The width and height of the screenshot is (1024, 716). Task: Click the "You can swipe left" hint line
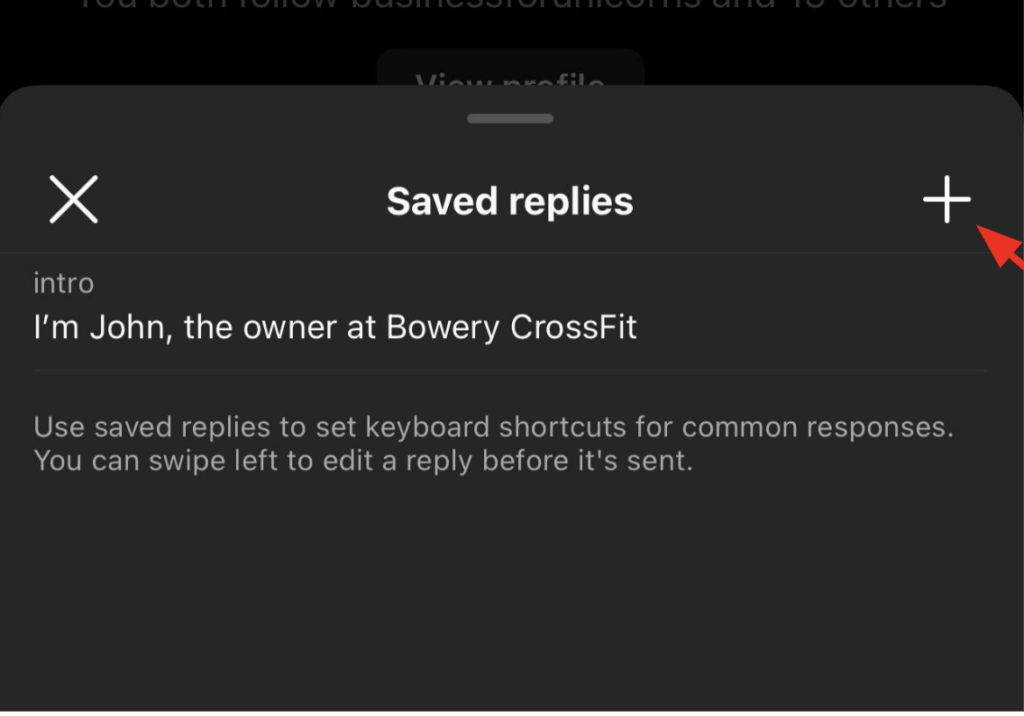(x=363, y=462)
